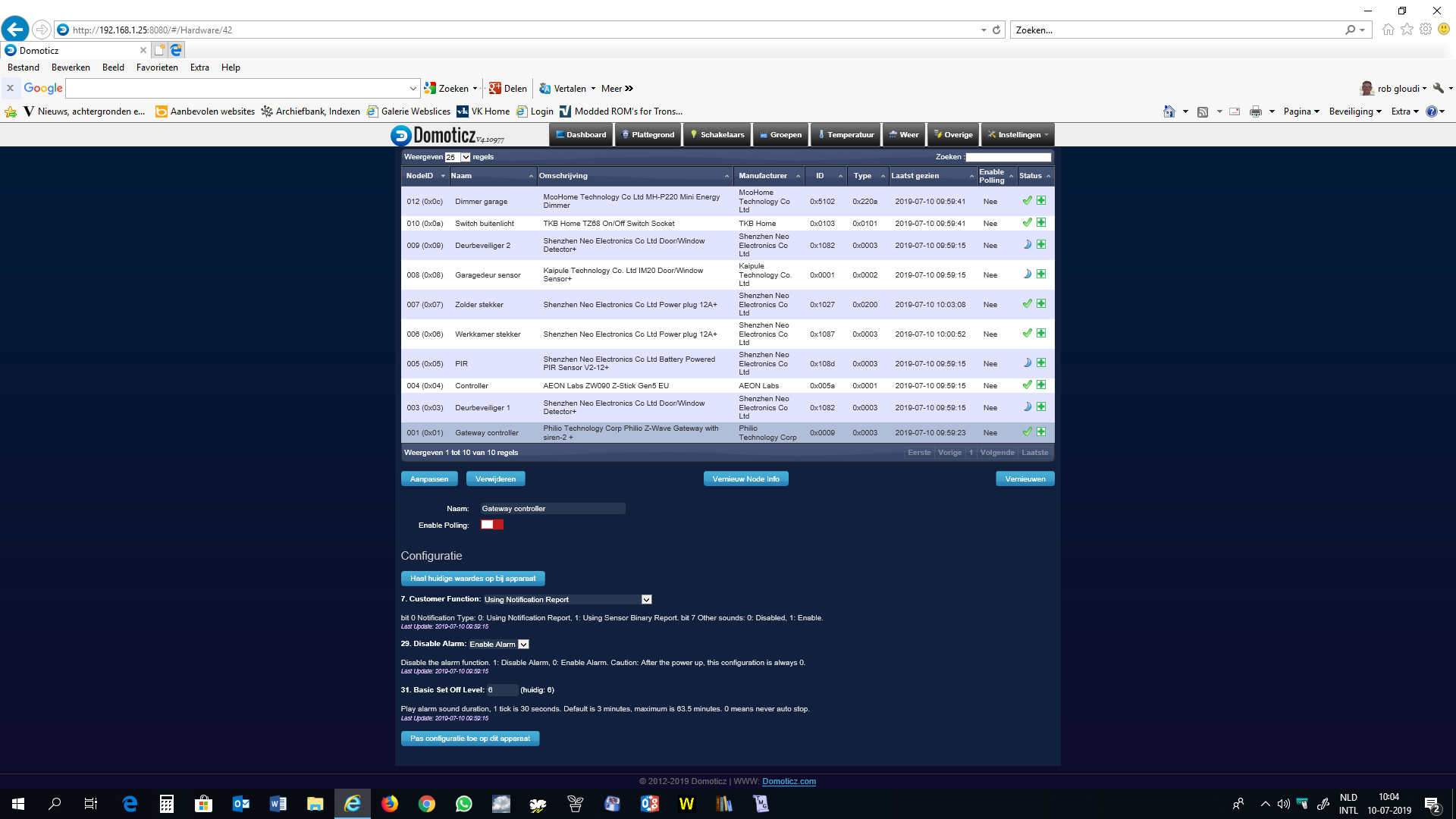Viewport: 1456px width, 819px height.
Task: Open the Disable Alarm dropdown
Action: point(523,644)
